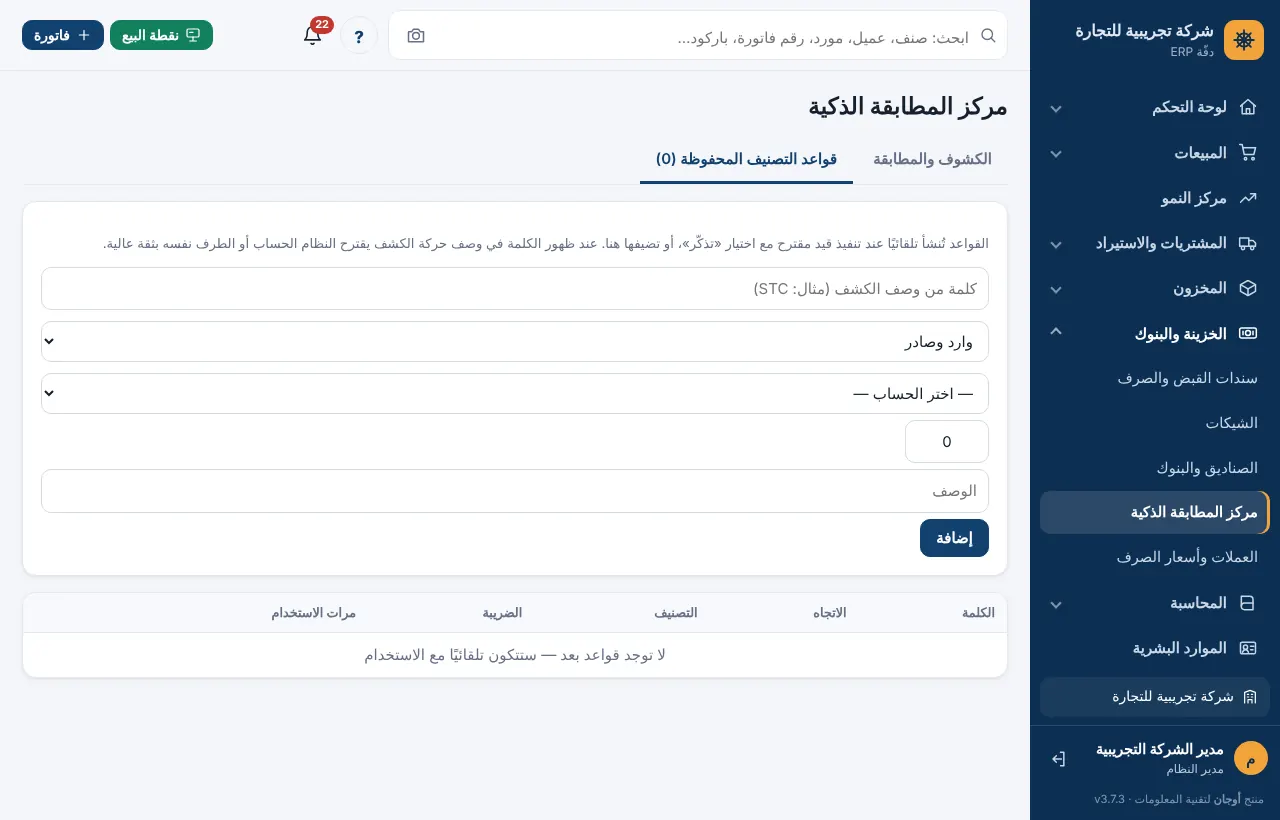Open العملات وأسعار الصرف menu item
Image resolution: width=1280 pixels, height=820 pixels.
pos(1155,557)
